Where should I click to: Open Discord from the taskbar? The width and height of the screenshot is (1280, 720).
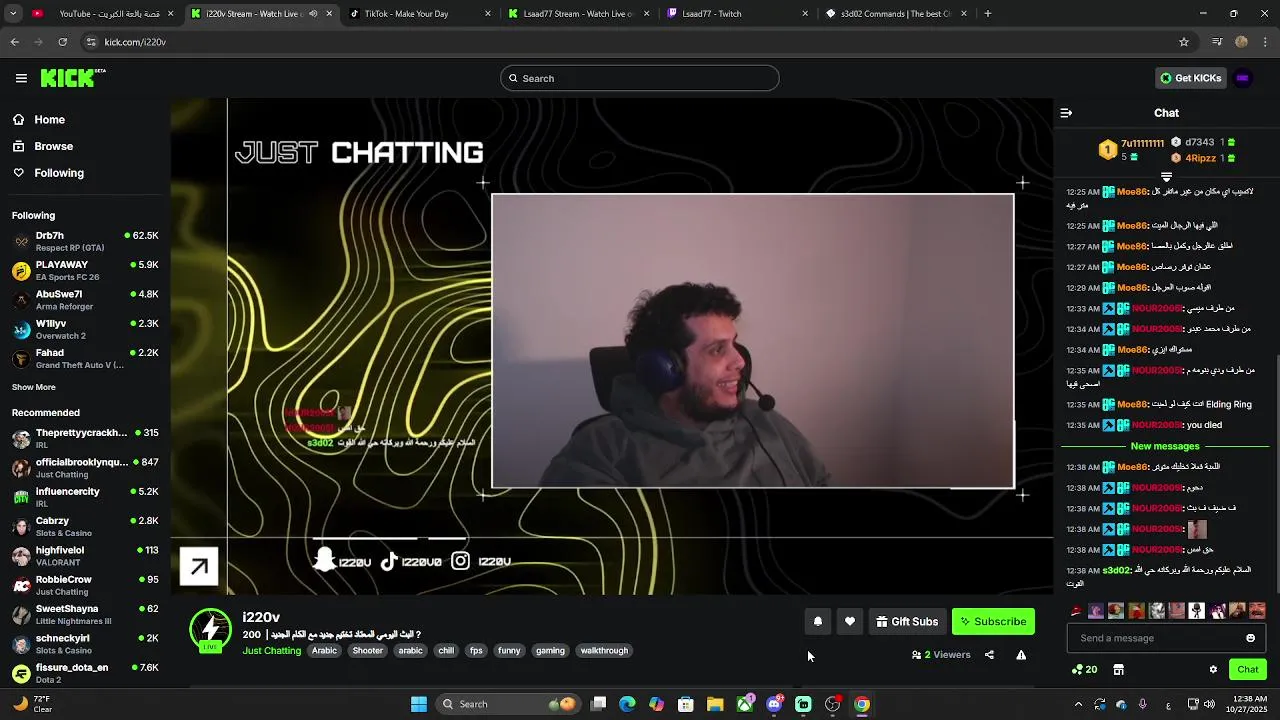(x=774, y=704)
